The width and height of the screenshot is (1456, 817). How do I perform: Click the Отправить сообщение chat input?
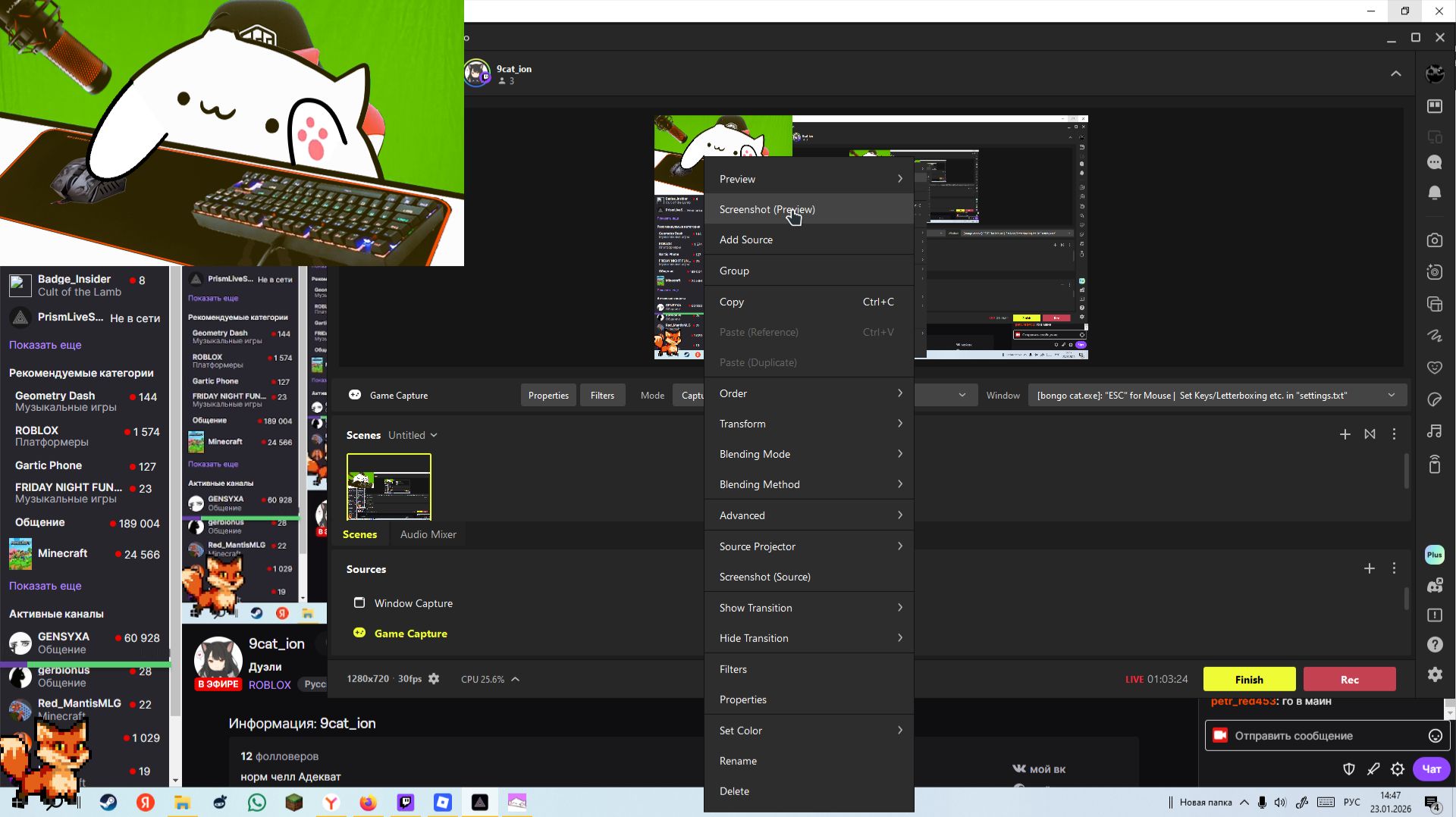click(1327, 736)
